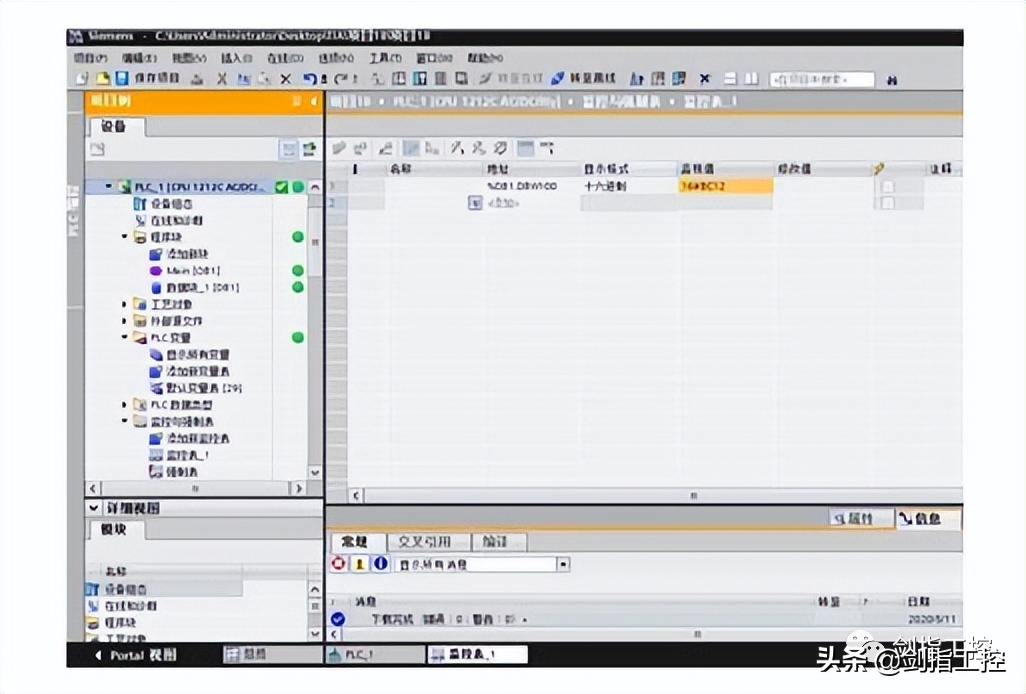Viewport: 1026px width, 694px height.
Task: Open the message filter dropdown arrow
Action: click(563, 564)
